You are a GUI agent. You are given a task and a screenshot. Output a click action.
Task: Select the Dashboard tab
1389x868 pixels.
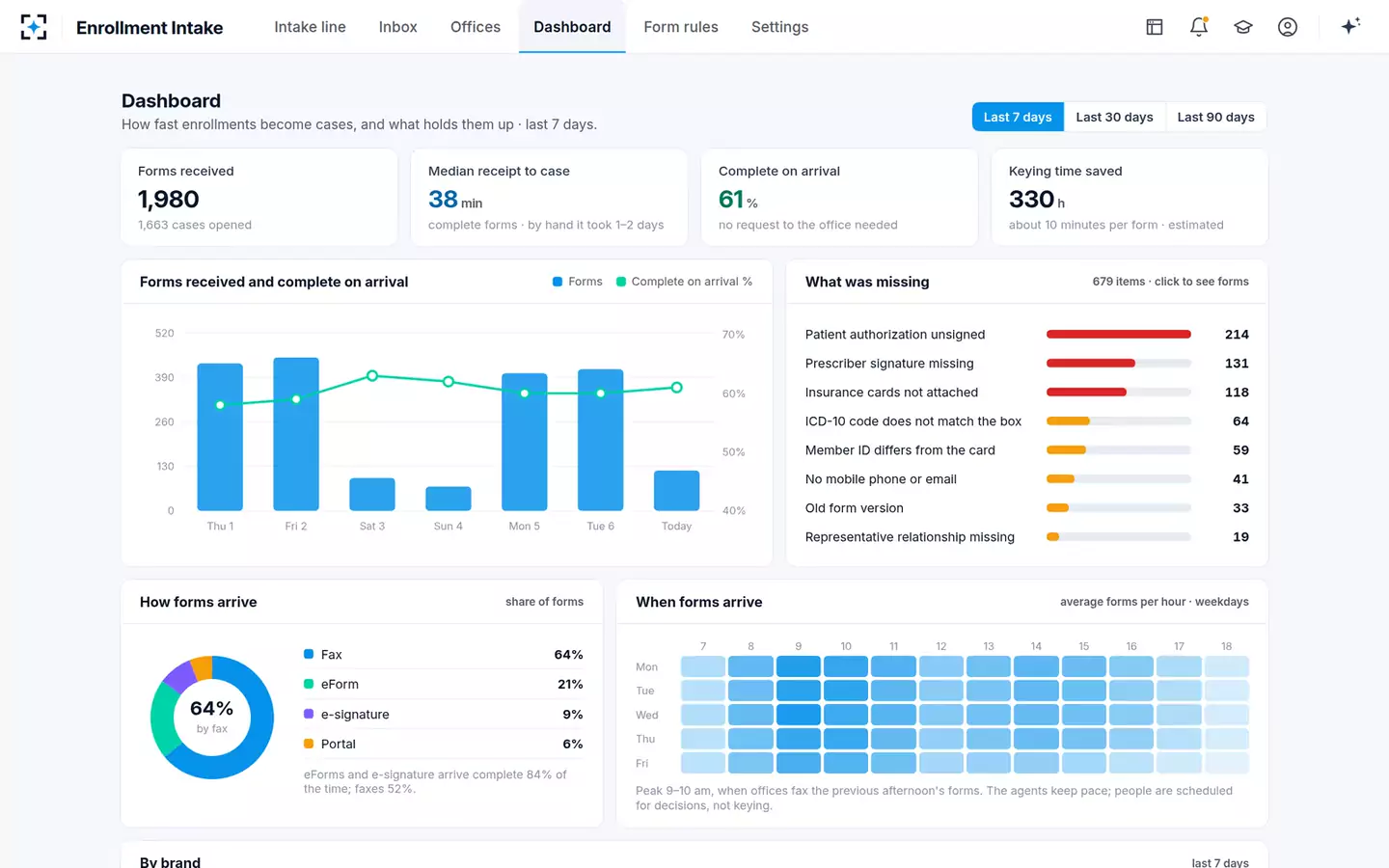[572, 27]
